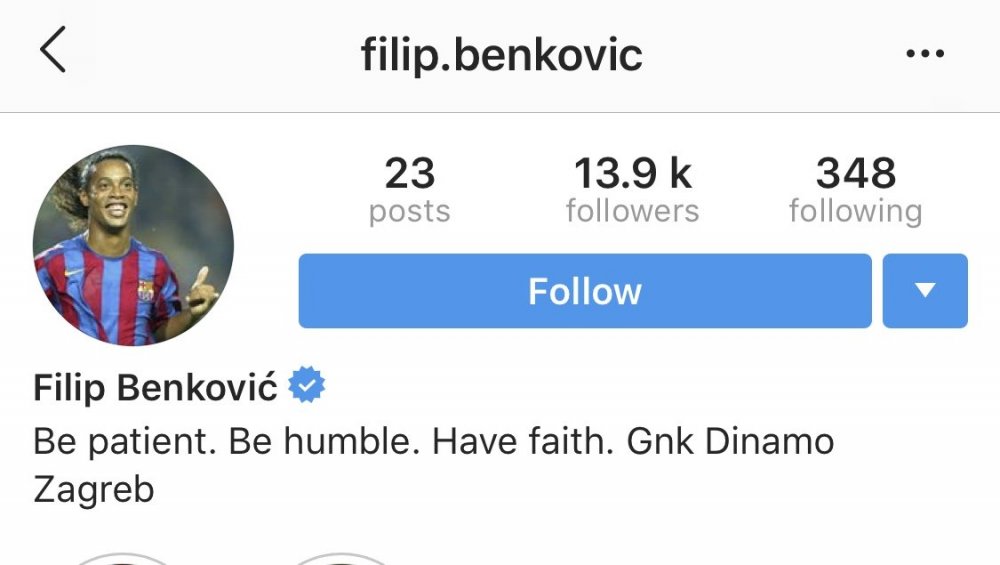Open the three-dot more options menu
Viewport: 1000px width, 565px height.
click(925, 54)
